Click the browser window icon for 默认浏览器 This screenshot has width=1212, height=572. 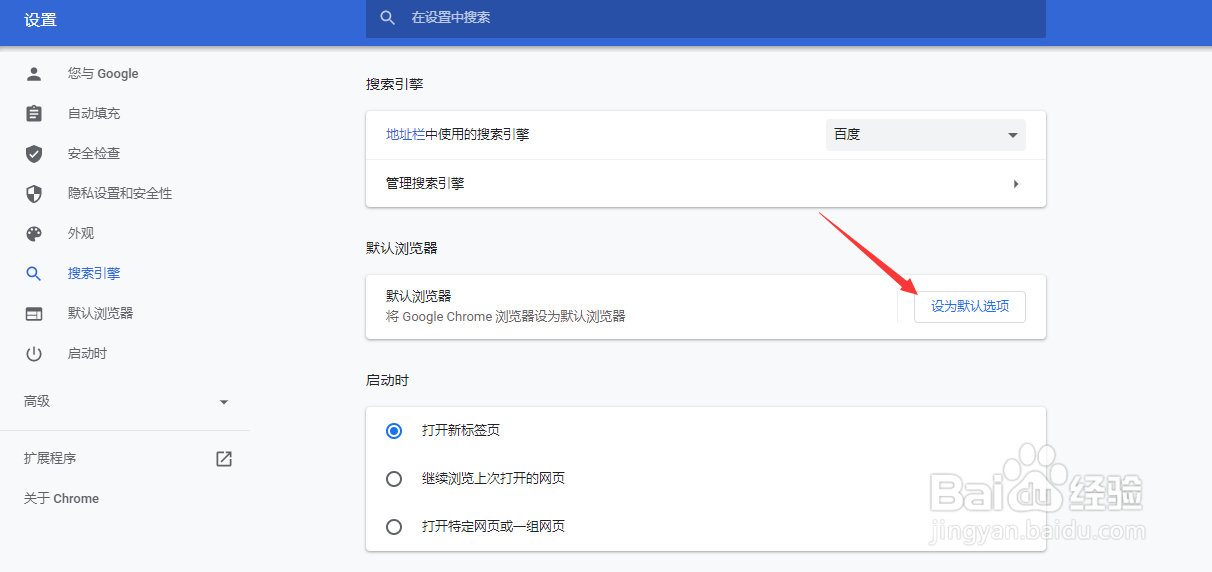pos(34,313)
